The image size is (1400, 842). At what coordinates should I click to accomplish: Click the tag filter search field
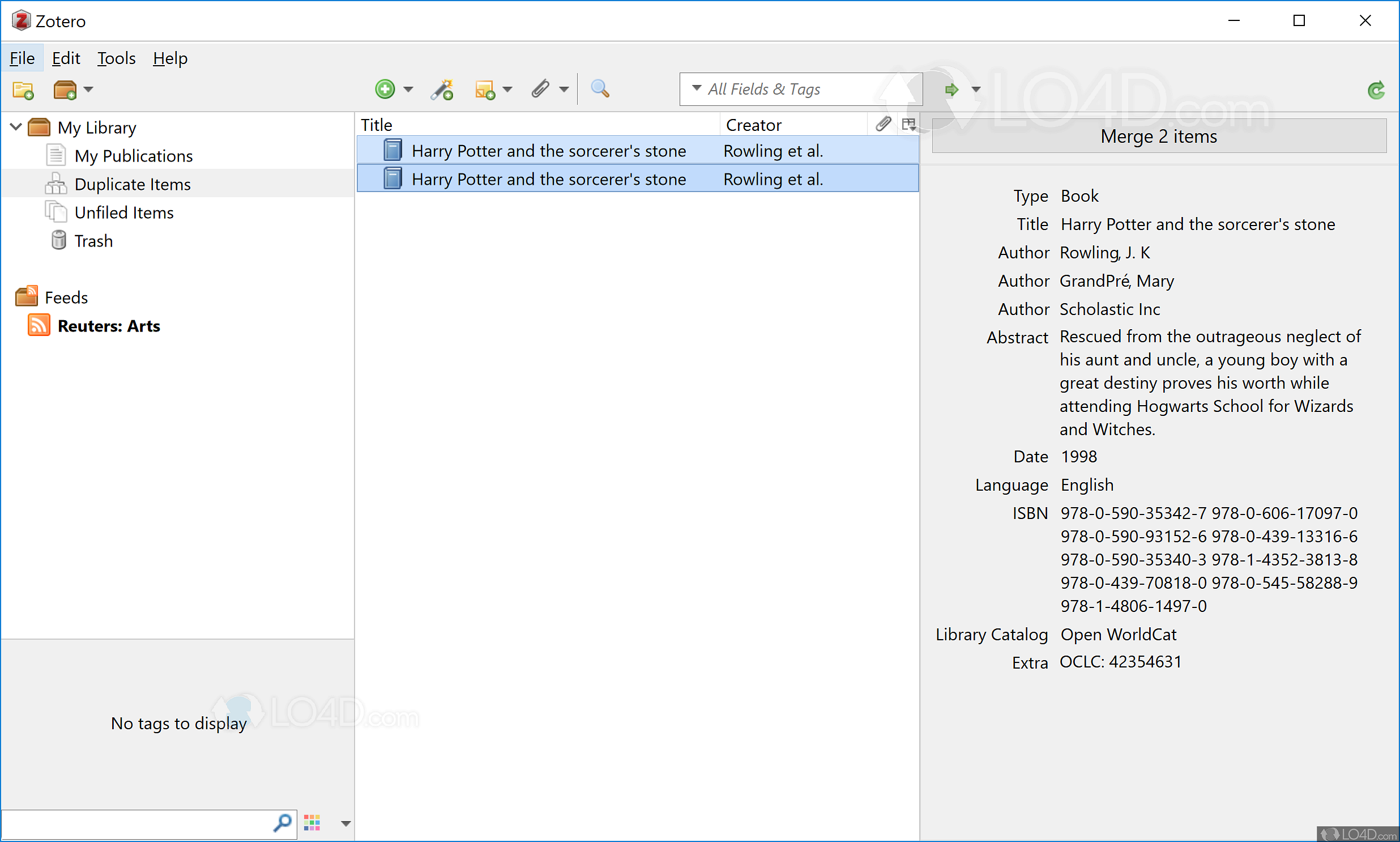pyautogui.click(x=136, y=823)
